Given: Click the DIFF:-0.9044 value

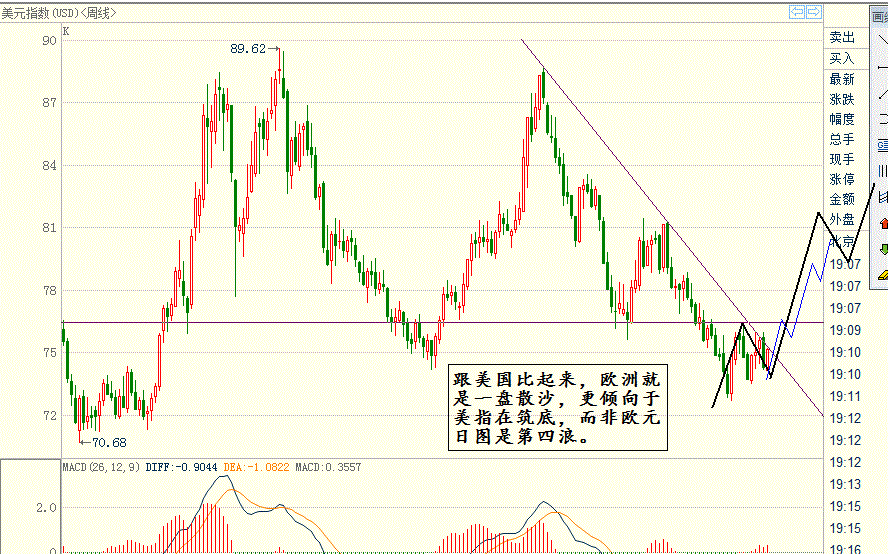Looking at the screenshot, I should 181,467.
